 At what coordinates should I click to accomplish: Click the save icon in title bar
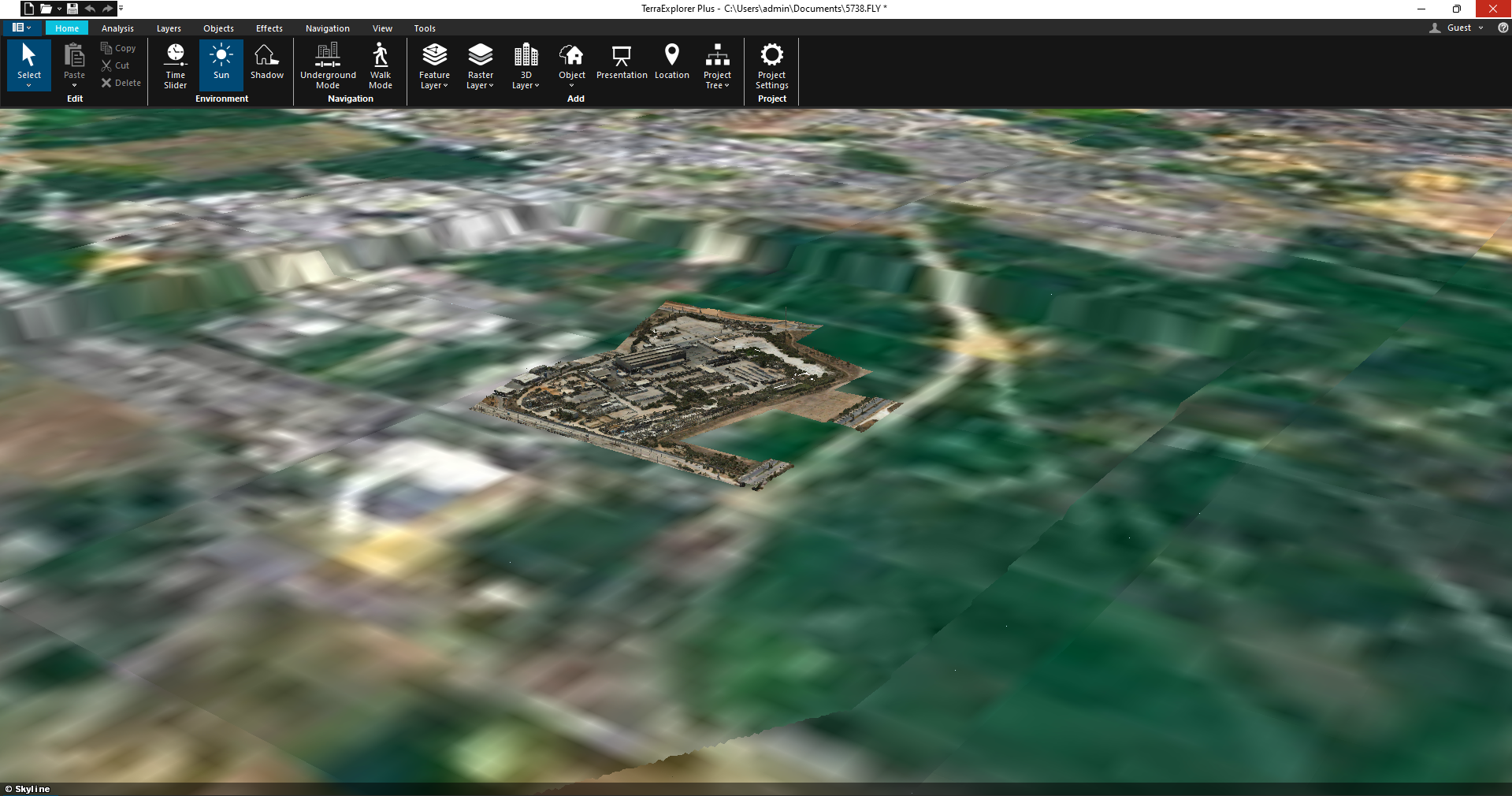[x=72, y=9]
